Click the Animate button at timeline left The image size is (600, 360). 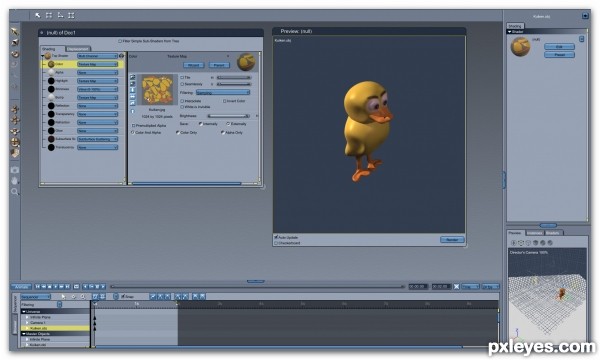point(21,287)
